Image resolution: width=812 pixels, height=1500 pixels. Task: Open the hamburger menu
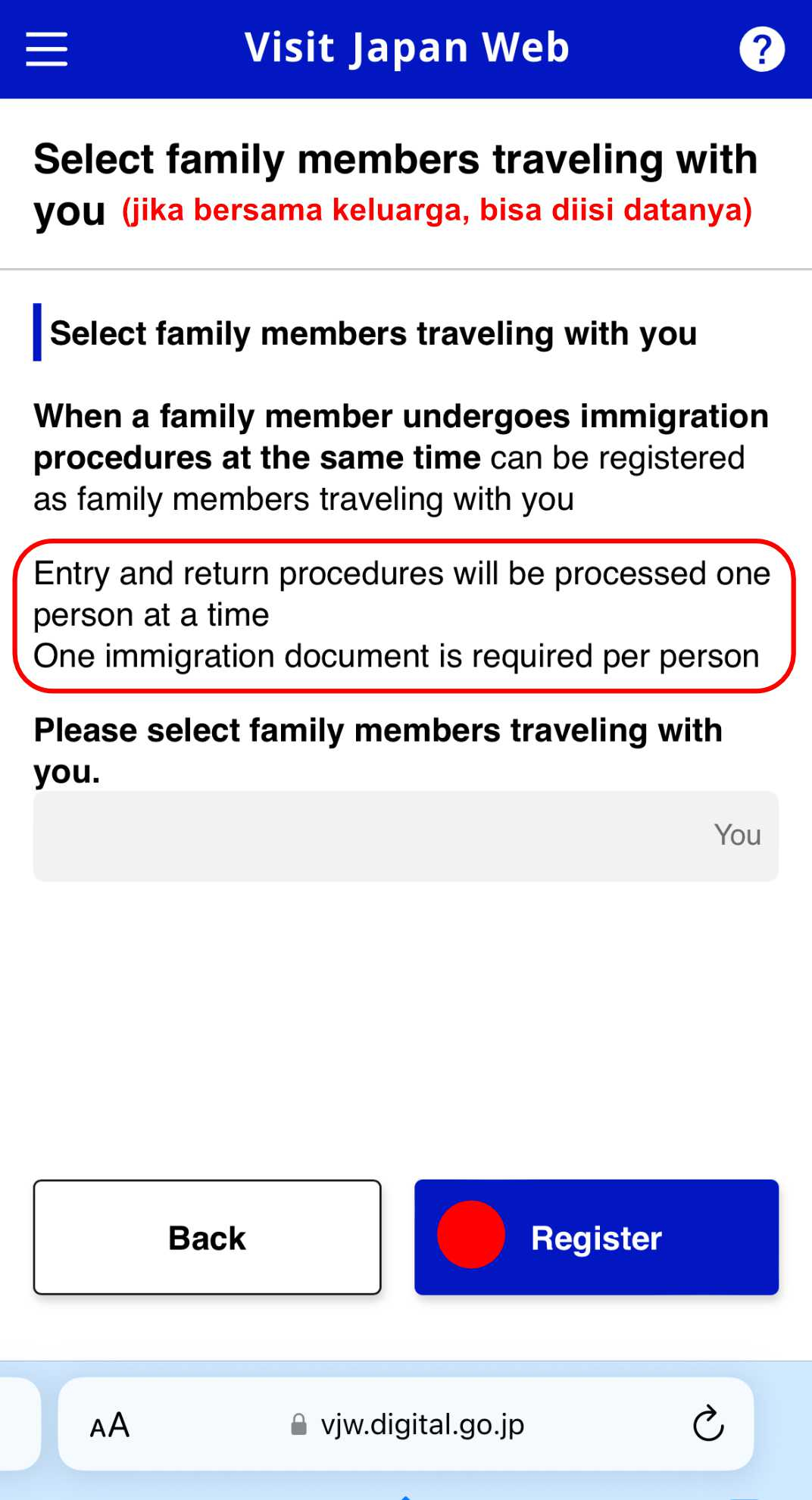coord(47,49)
